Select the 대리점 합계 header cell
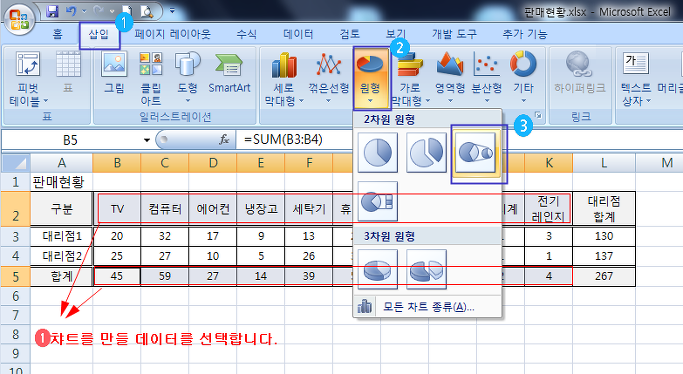 (604, 209)
